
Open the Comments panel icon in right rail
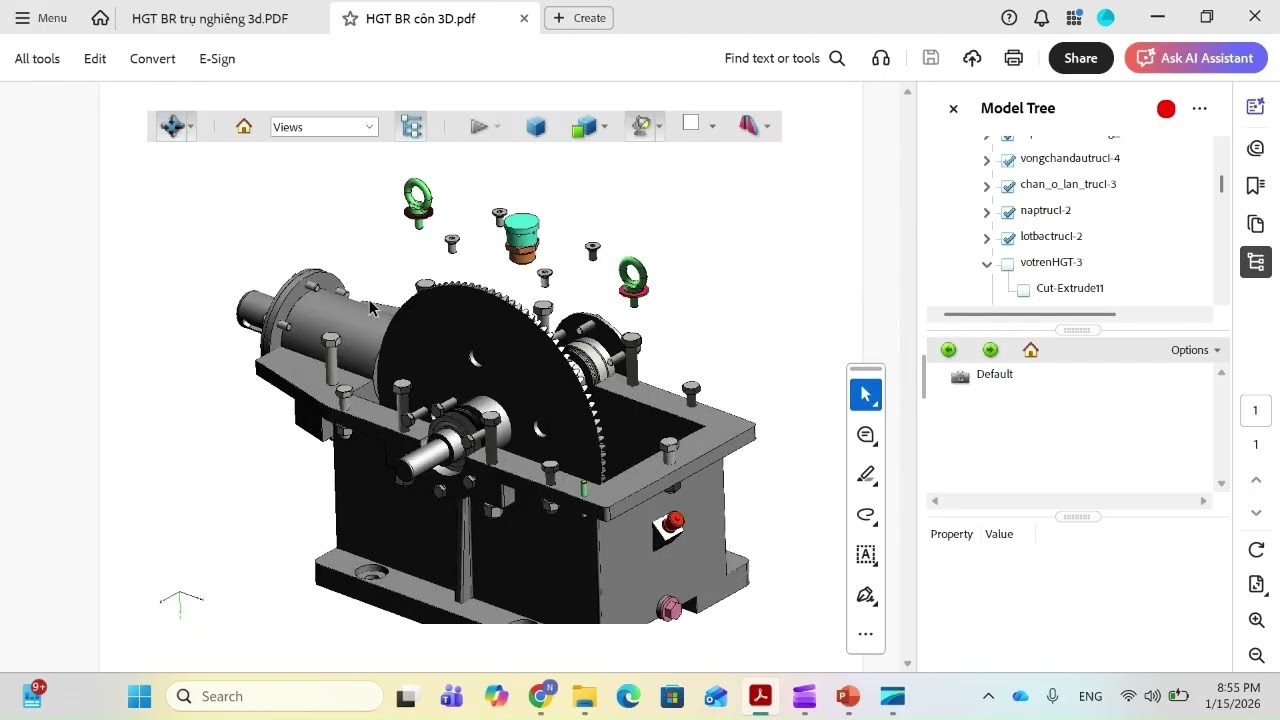click(x=1256, y=148)
